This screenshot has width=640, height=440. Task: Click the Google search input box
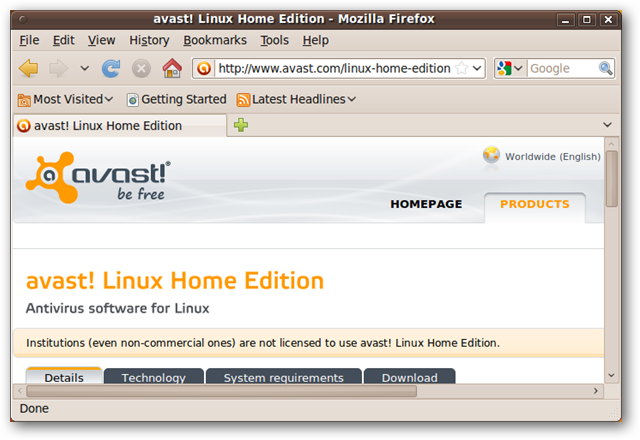click(x=562, y=68)
